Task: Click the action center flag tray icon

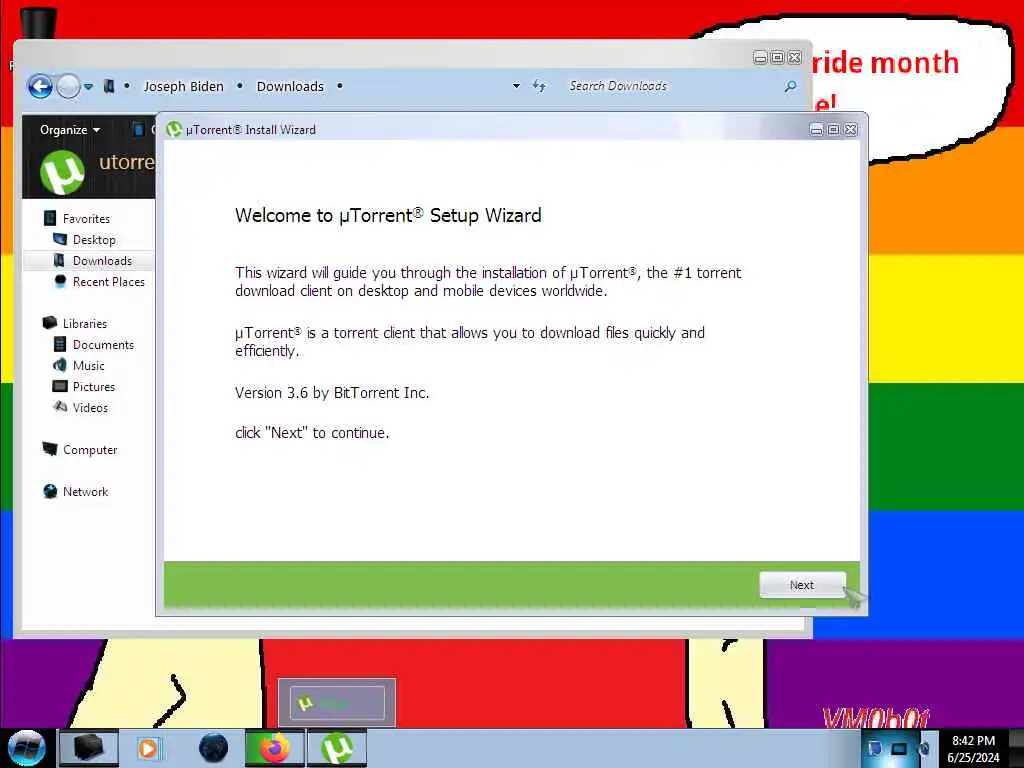Action: click(875, 748)
